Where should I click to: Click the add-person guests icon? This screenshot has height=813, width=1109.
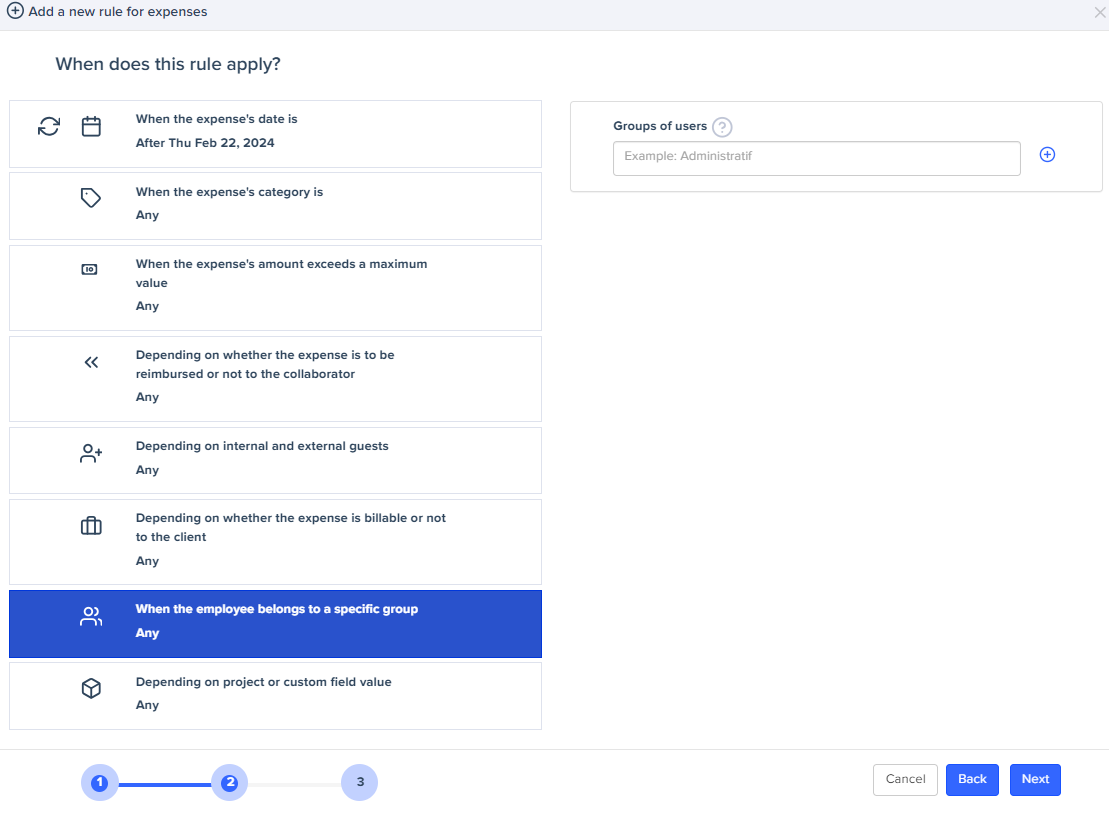click(91, 454)
